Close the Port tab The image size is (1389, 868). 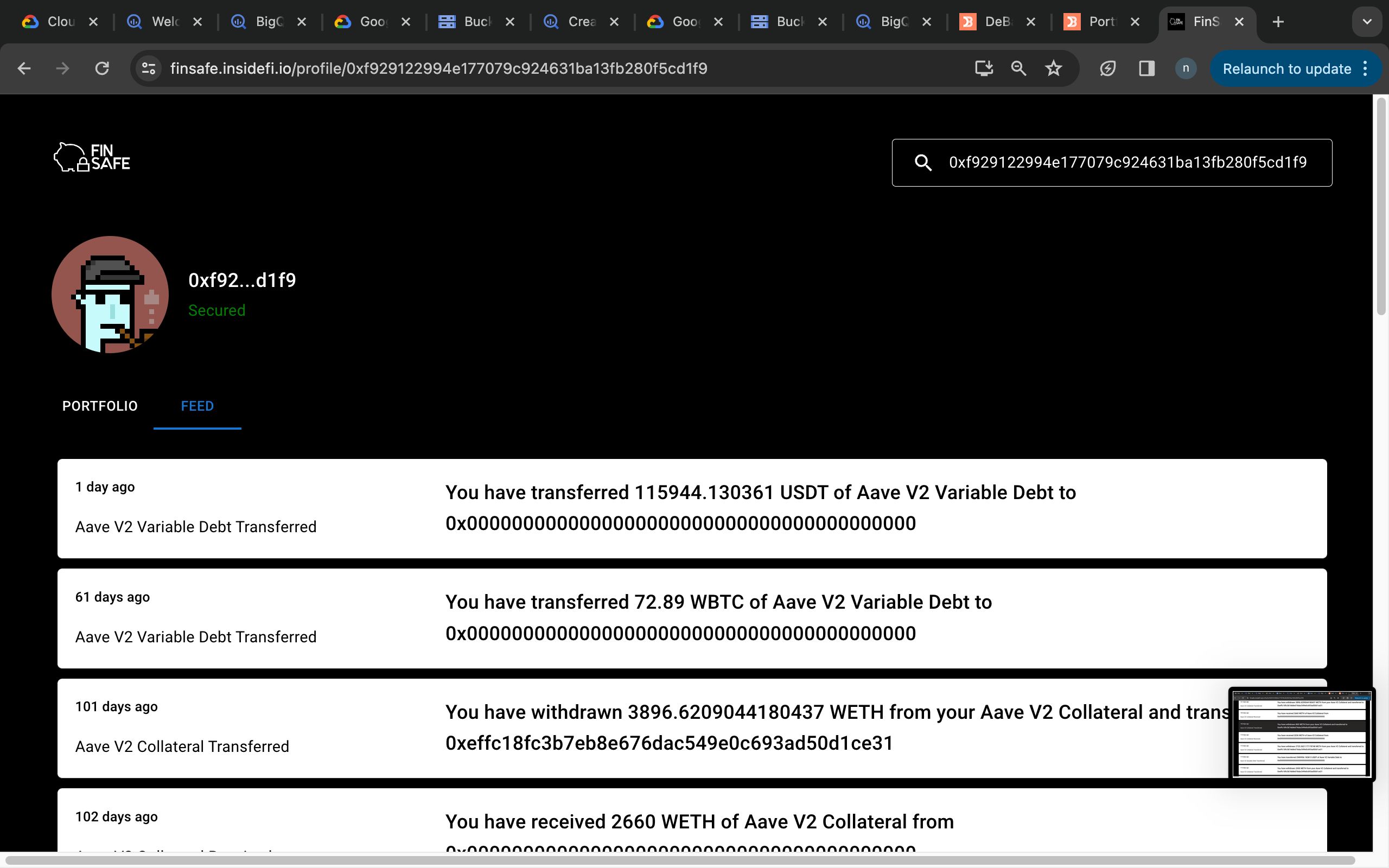point(1135,22)
